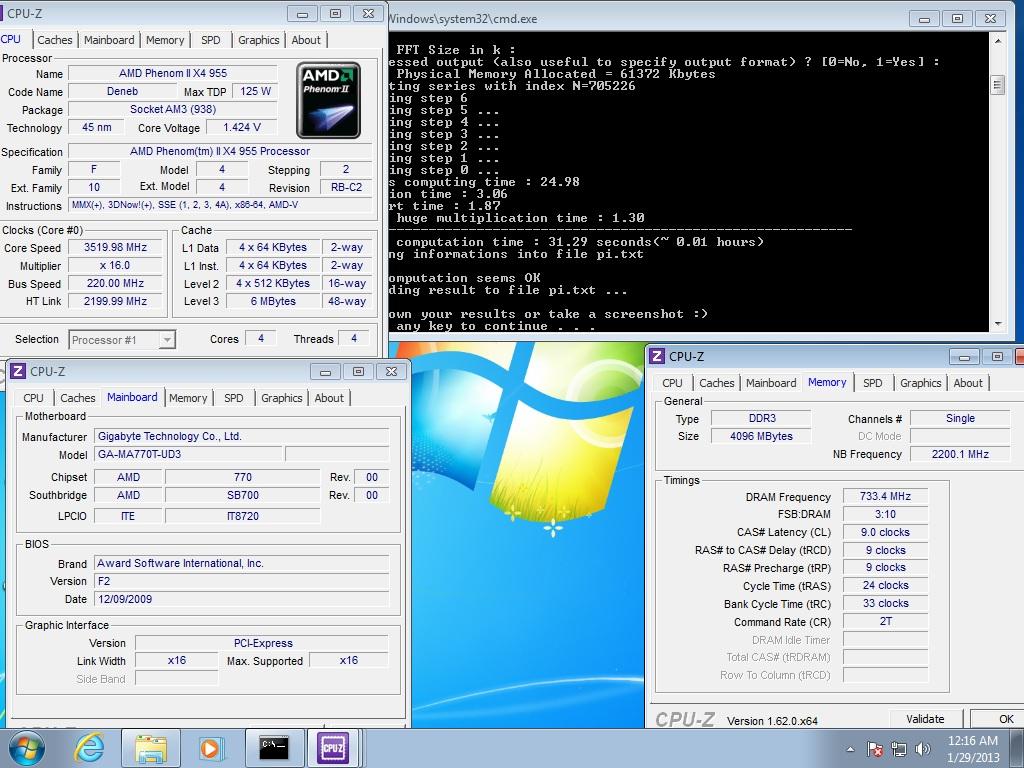Click the CPU-Z Z icon in Memory window title
Image resolution: width=1024 pixels, height=768 pixels.
tap(657, 356)
